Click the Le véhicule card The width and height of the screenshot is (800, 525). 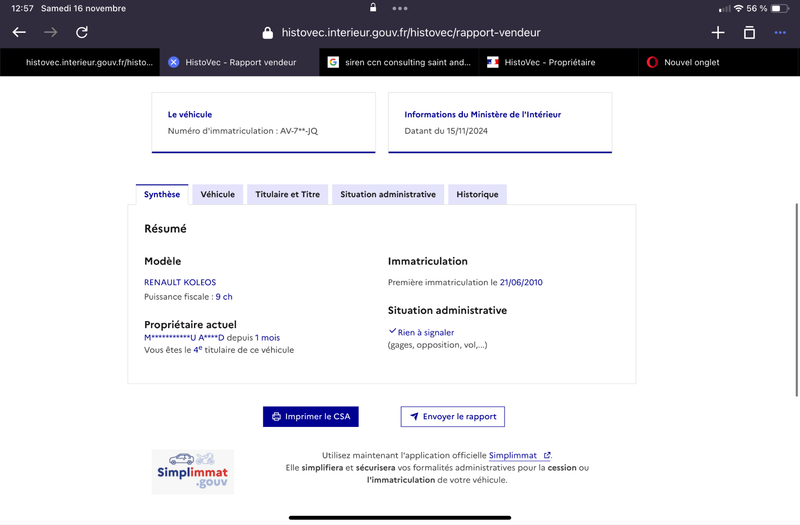263,122
